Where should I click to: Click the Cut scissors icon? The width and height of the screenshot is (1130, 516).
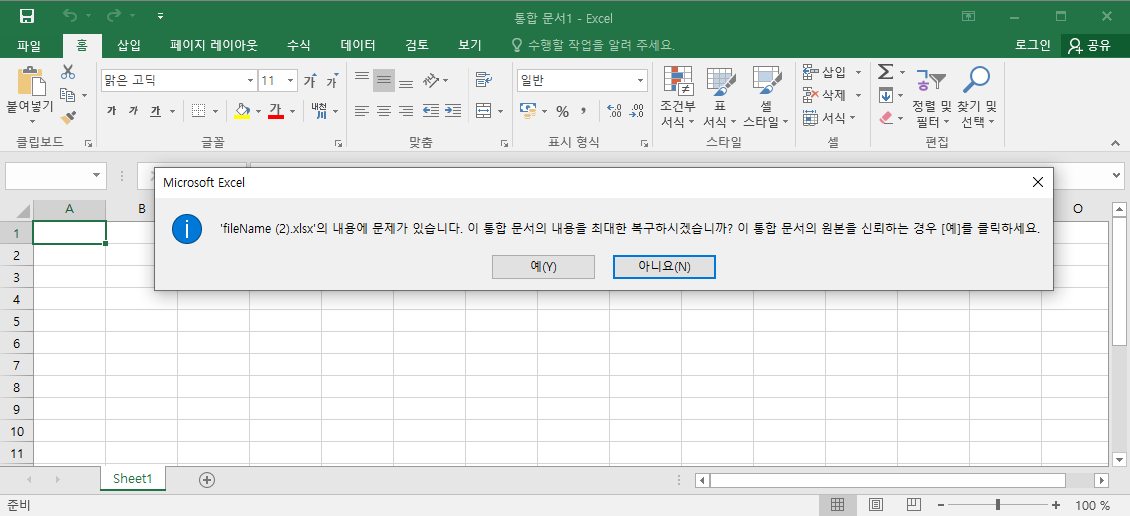(68, 72)
